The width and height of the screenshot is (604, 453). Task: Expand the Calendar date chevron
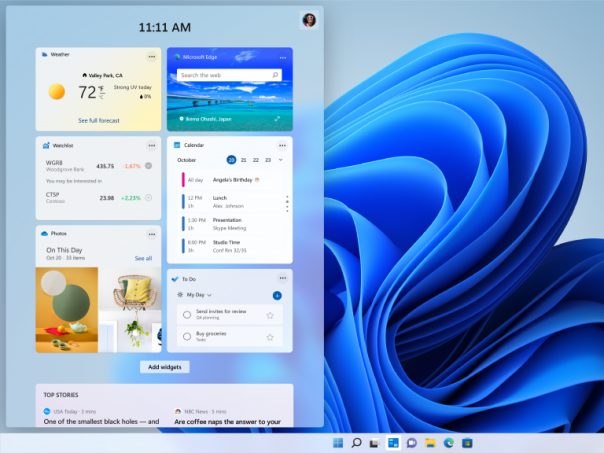[x=280, y=159]
